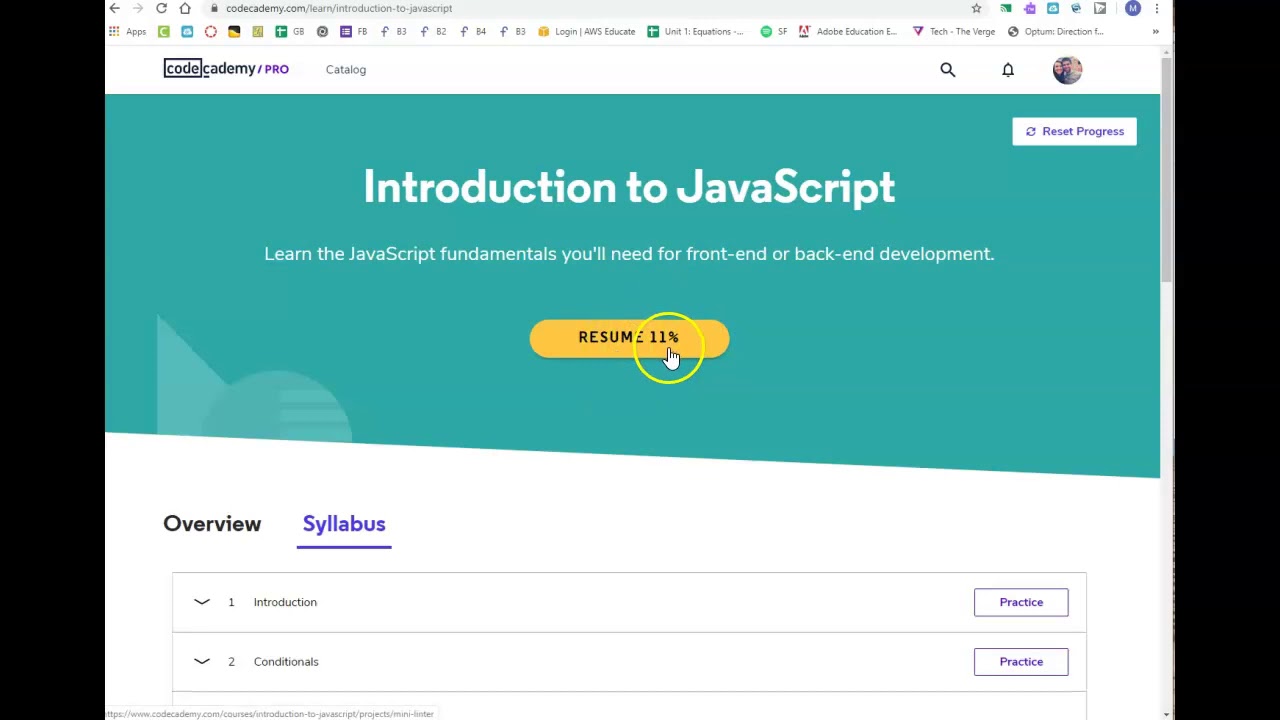
Task: Expand the Introduction module chevron
Action: [x=202, y=602]
